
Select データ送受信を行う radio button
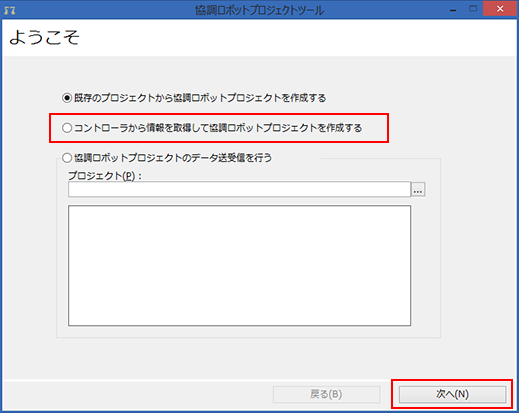click(x=67, y=158)
